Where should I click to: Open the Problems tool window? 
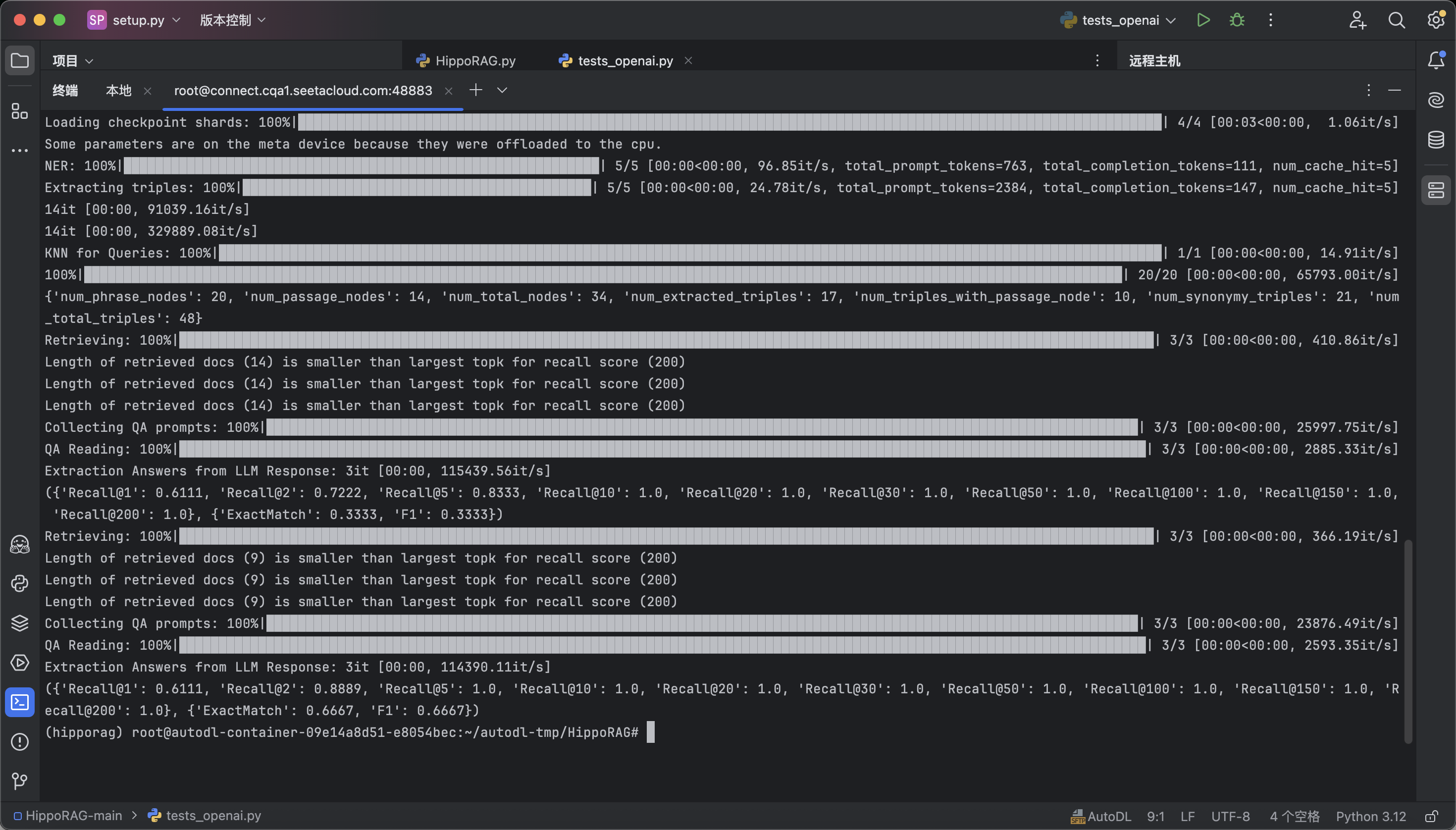(x=20, y=742)
